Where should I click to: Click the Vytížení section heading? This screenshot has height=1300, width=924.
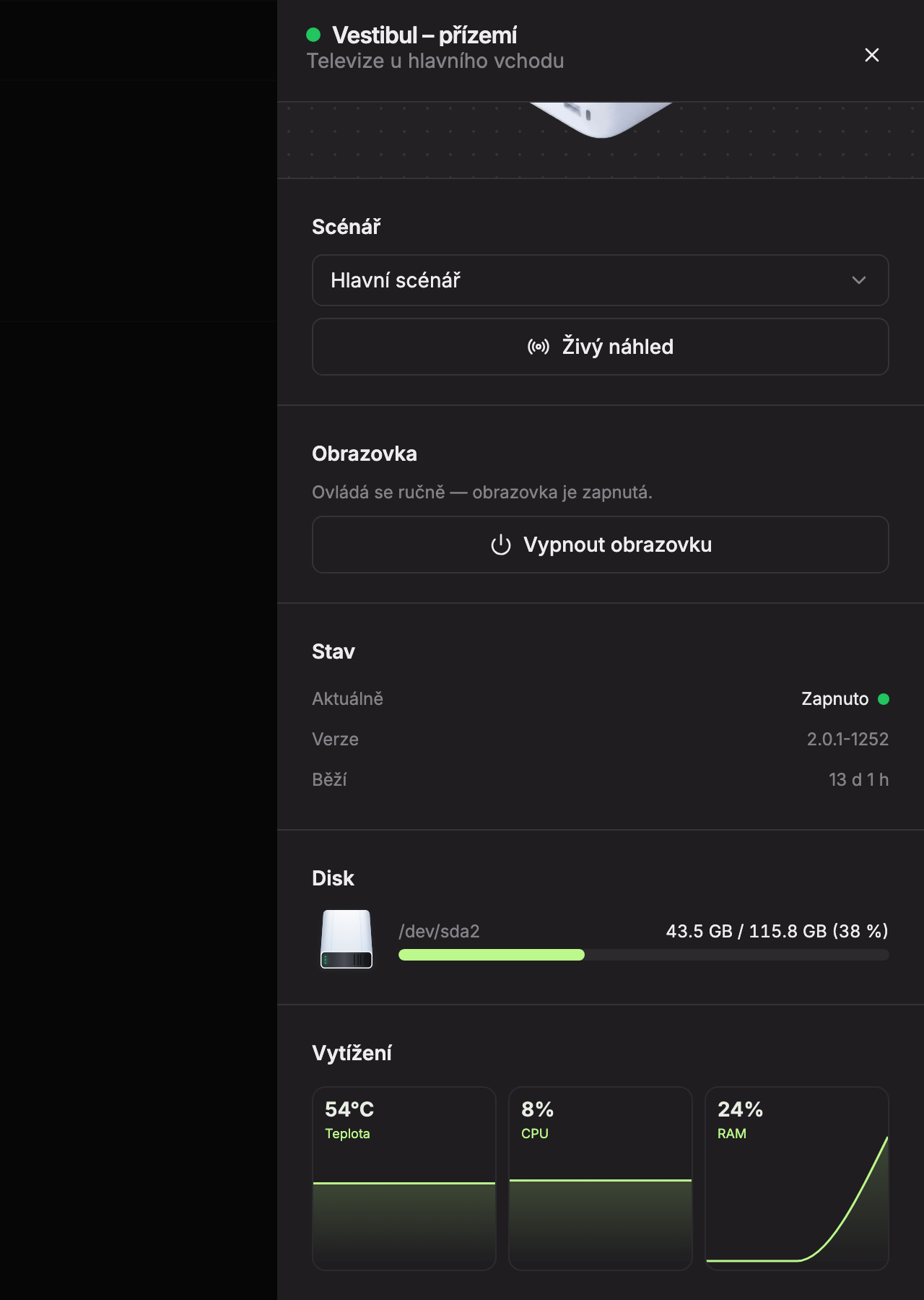(x=352, y=1053)
